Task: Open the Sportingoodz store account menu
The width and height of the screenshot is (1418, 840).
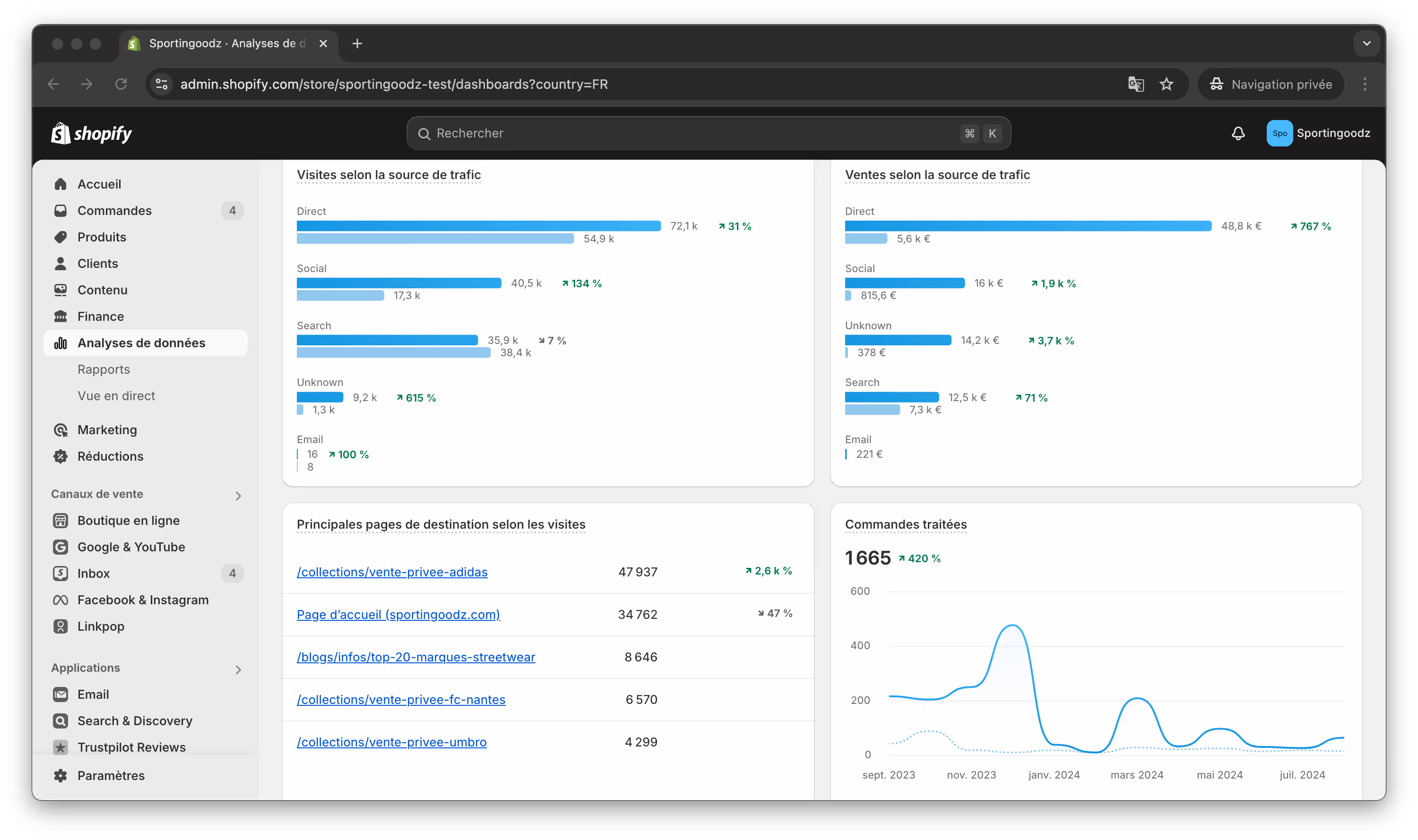Action: coord(1318,134)
